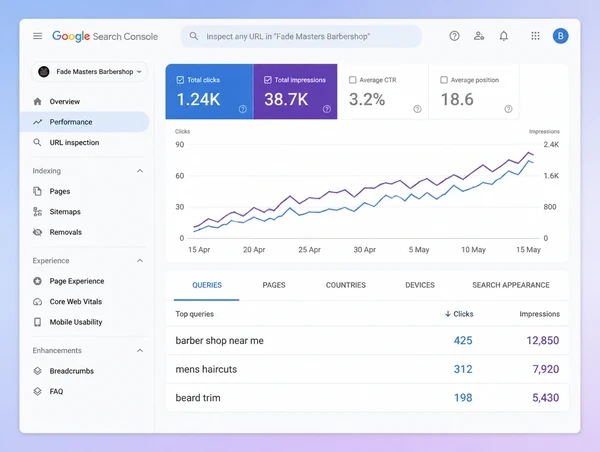Screen dimensions: 600x452
Task: Open Mobile Usability report
Action: pyautogui.click(x=84, y=322)
